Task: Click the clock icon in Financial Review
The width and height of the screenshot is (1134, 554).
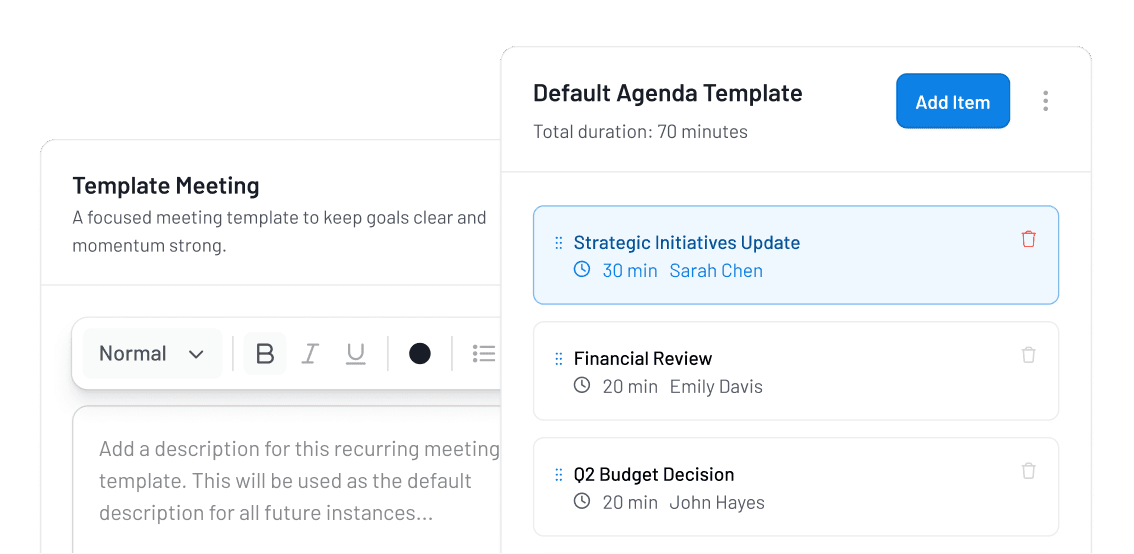Action: coord(582,386)
